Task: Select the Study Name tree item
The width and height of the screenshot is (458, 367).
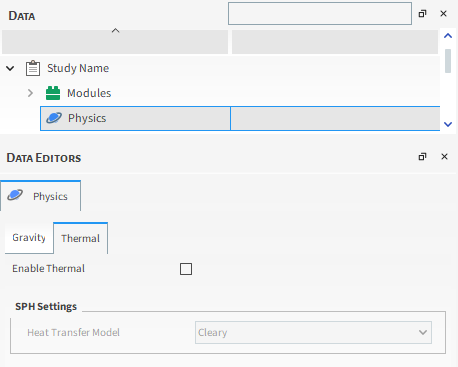Action: 78,68
